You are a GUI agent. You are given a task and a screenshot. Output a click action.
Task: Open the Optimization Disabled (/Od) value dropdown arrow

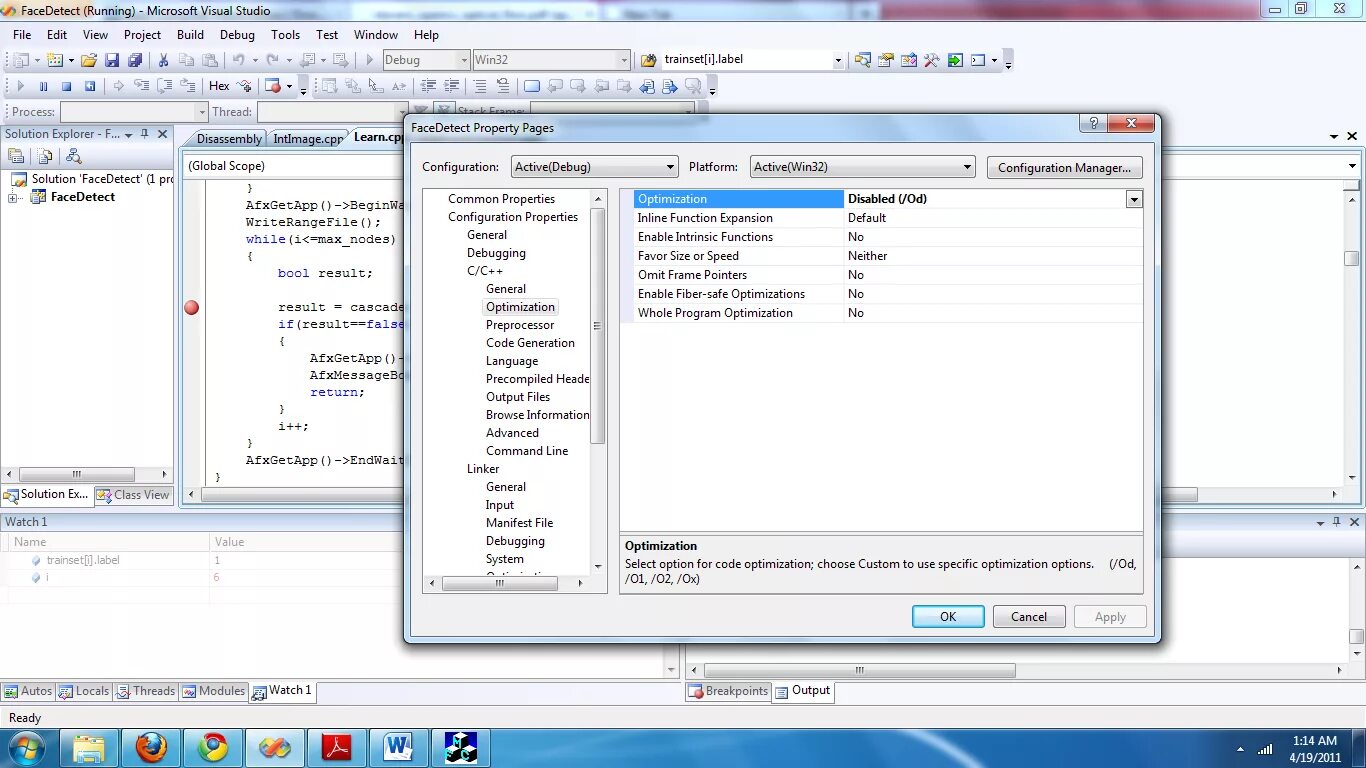coord(1134,199)
